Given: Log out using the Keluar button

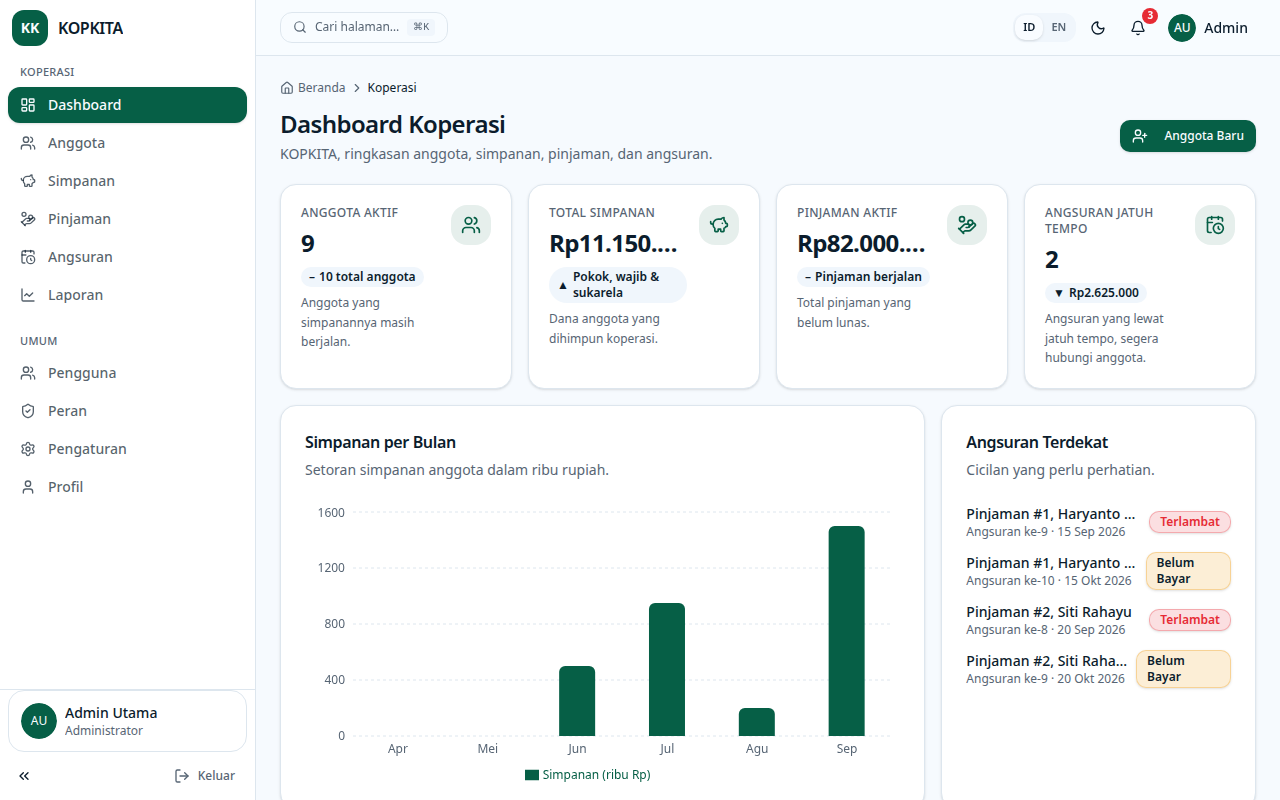Looking at the screenshot, I should click(x=205, y=776).
